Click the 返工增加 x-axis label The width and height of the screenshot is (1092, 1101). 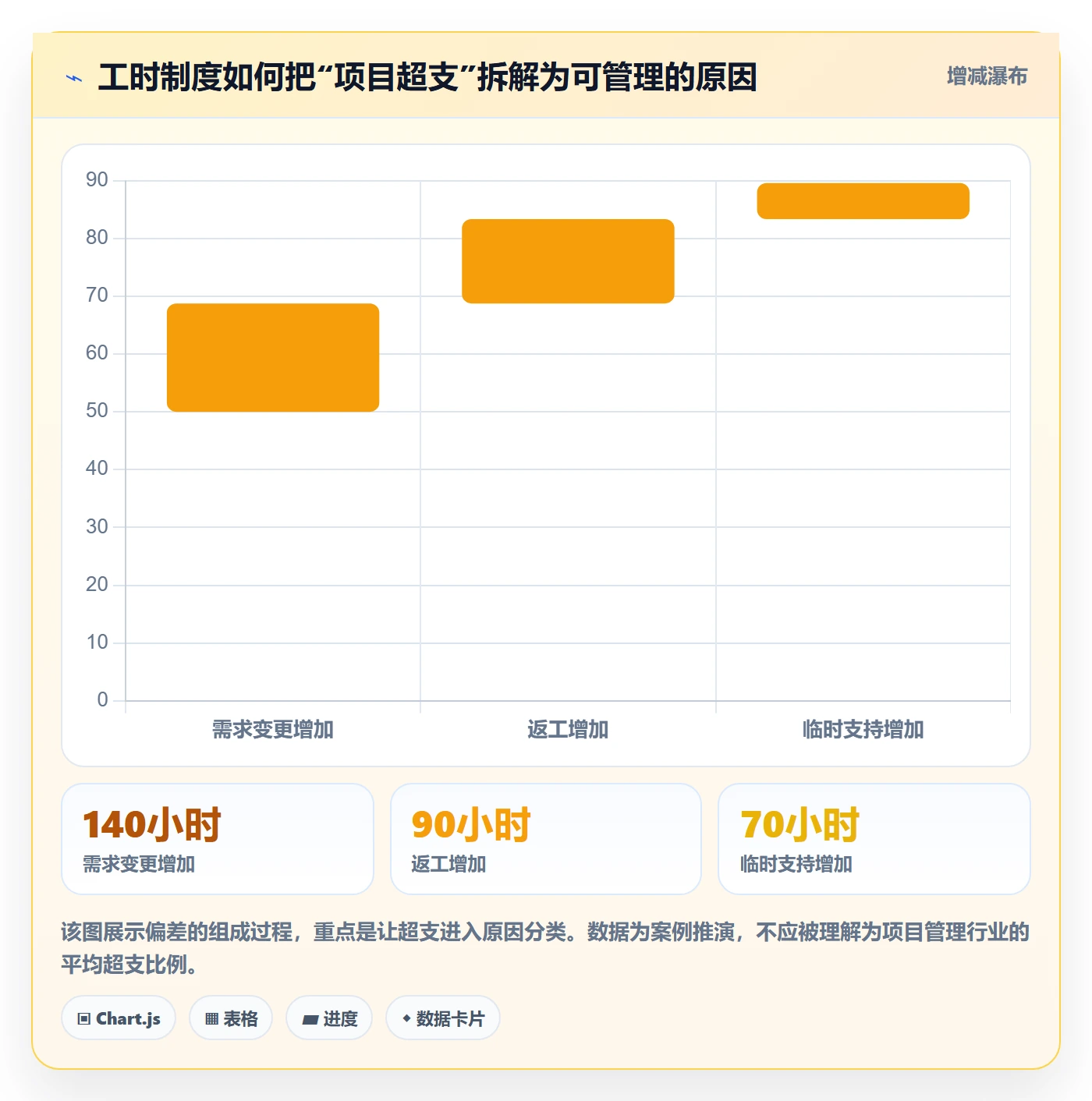[568, 730]
